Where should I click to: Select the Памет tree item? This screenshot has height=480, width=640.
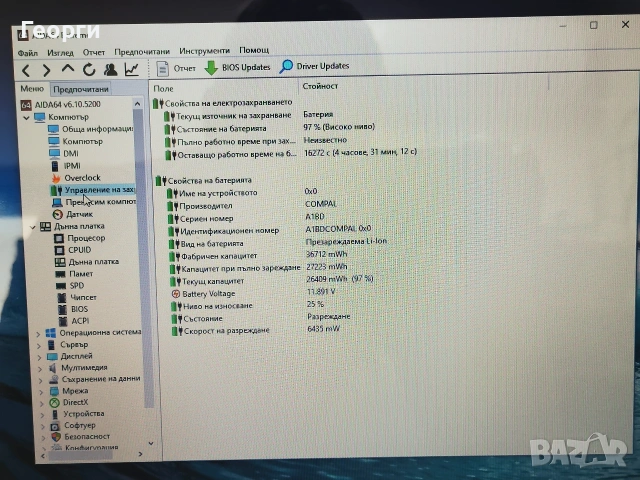[74, 273]
